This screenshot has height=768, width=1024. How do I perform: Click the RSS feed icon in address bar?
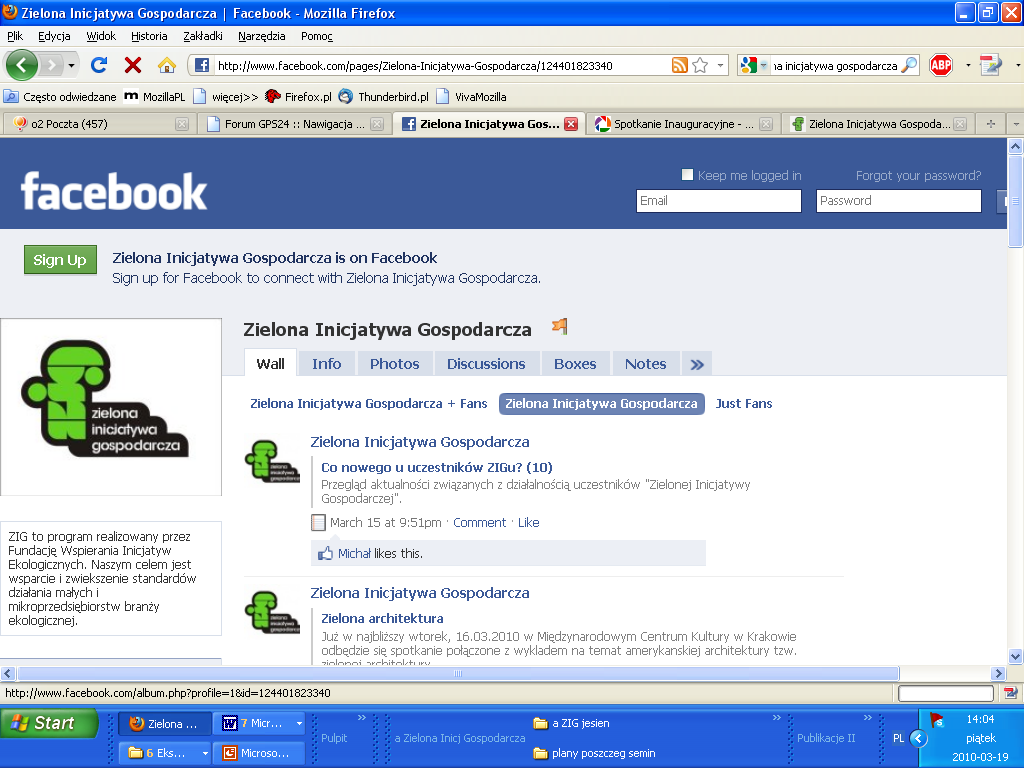click(x=680, y=65)
